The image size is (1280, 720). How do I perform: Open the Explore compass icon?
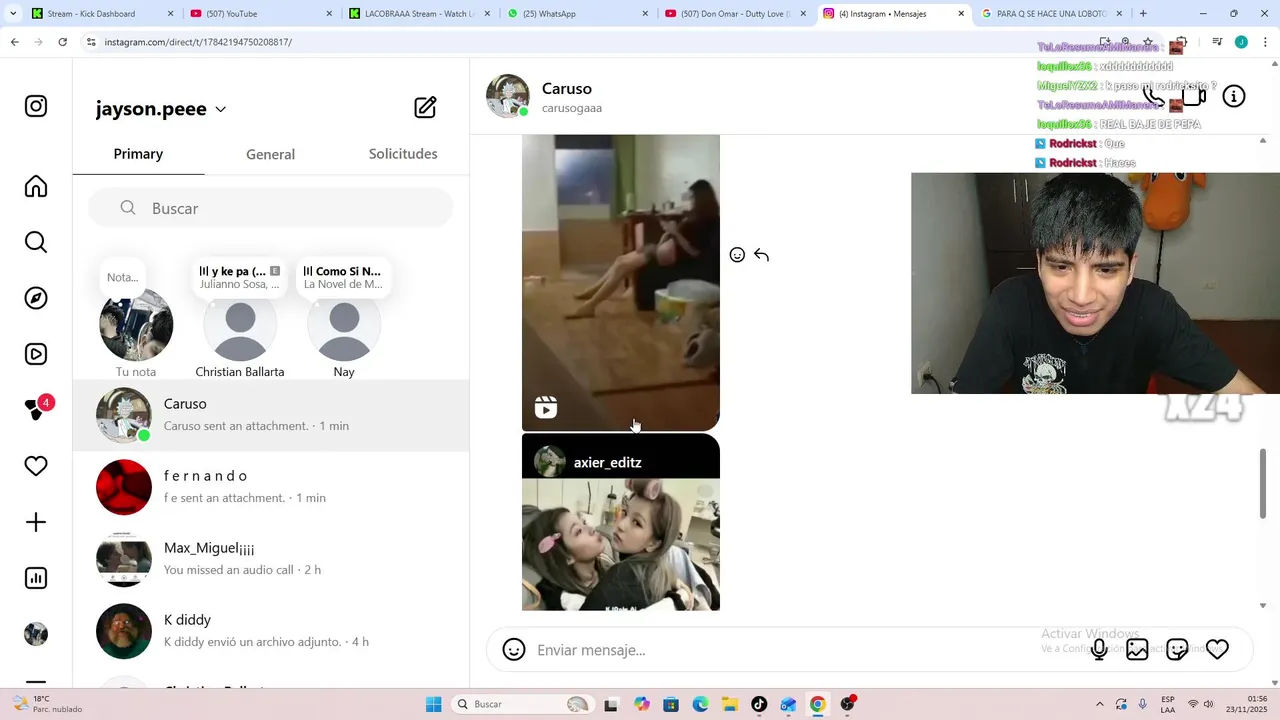pyautogui.click(x=36, y=298)
